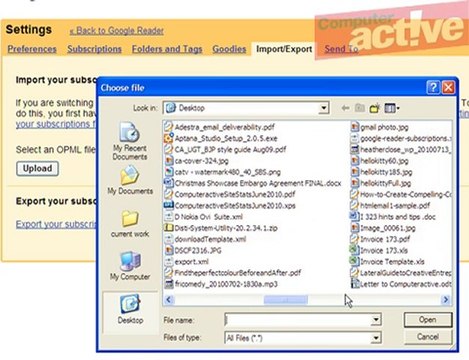The image size is (469, 360).
Task: Follow the Export your subscriptions link
Action: click(x=56, y=224)
